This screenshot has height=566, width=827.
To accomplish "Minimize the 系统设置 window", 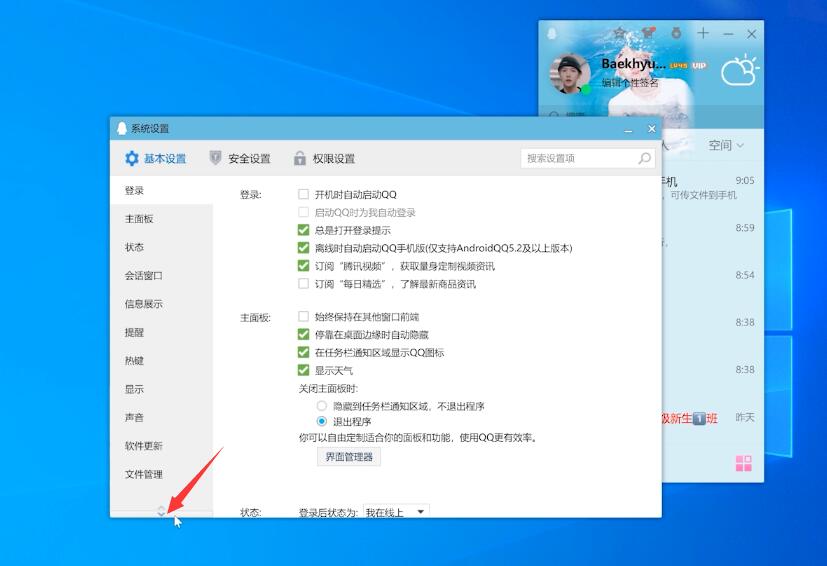I will [x=628, y=129].
